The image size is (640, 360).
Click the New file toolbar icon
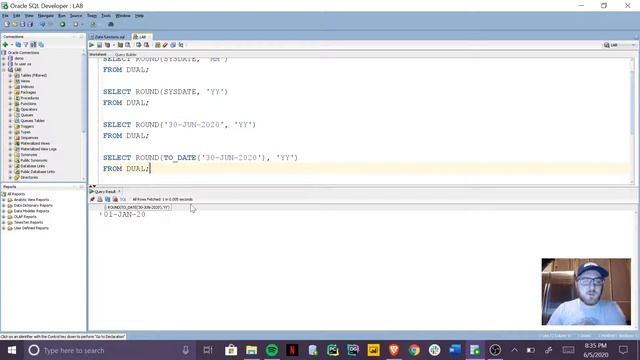pos(7,24)
